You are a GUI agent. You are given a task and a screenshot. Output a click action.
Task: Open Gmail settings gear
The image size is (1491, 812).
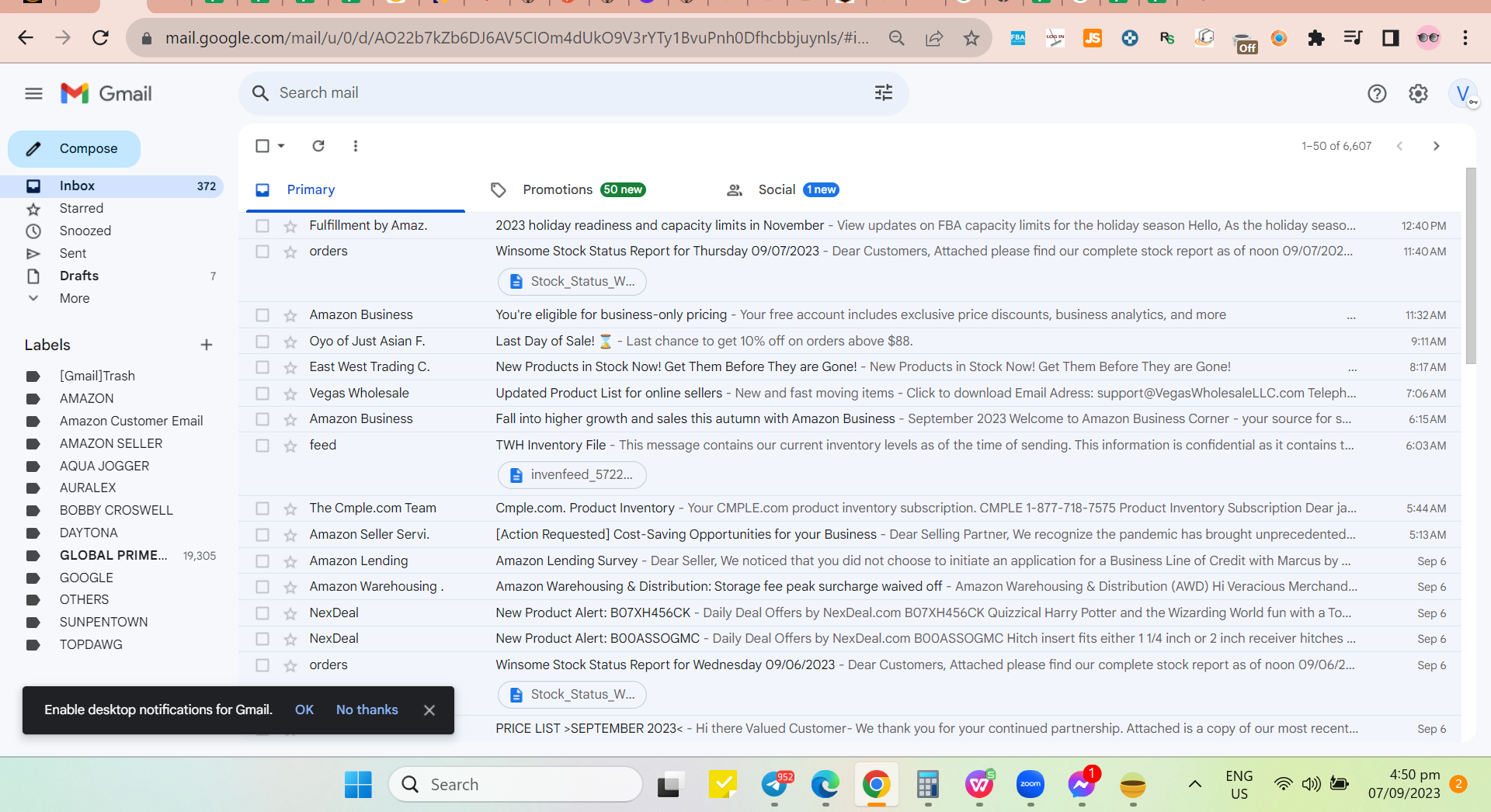click(1418, 94)
